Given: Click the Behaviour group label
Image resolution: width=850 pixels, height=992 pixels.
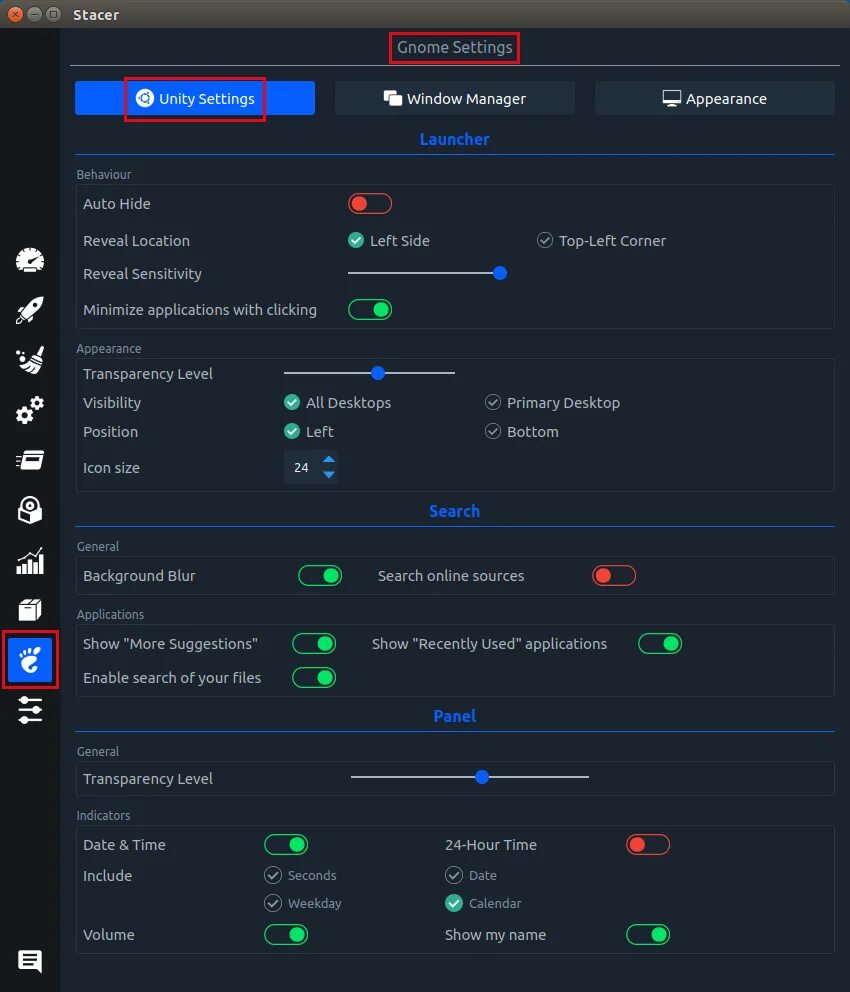Looking at the screenshot, I should point(104,175).
